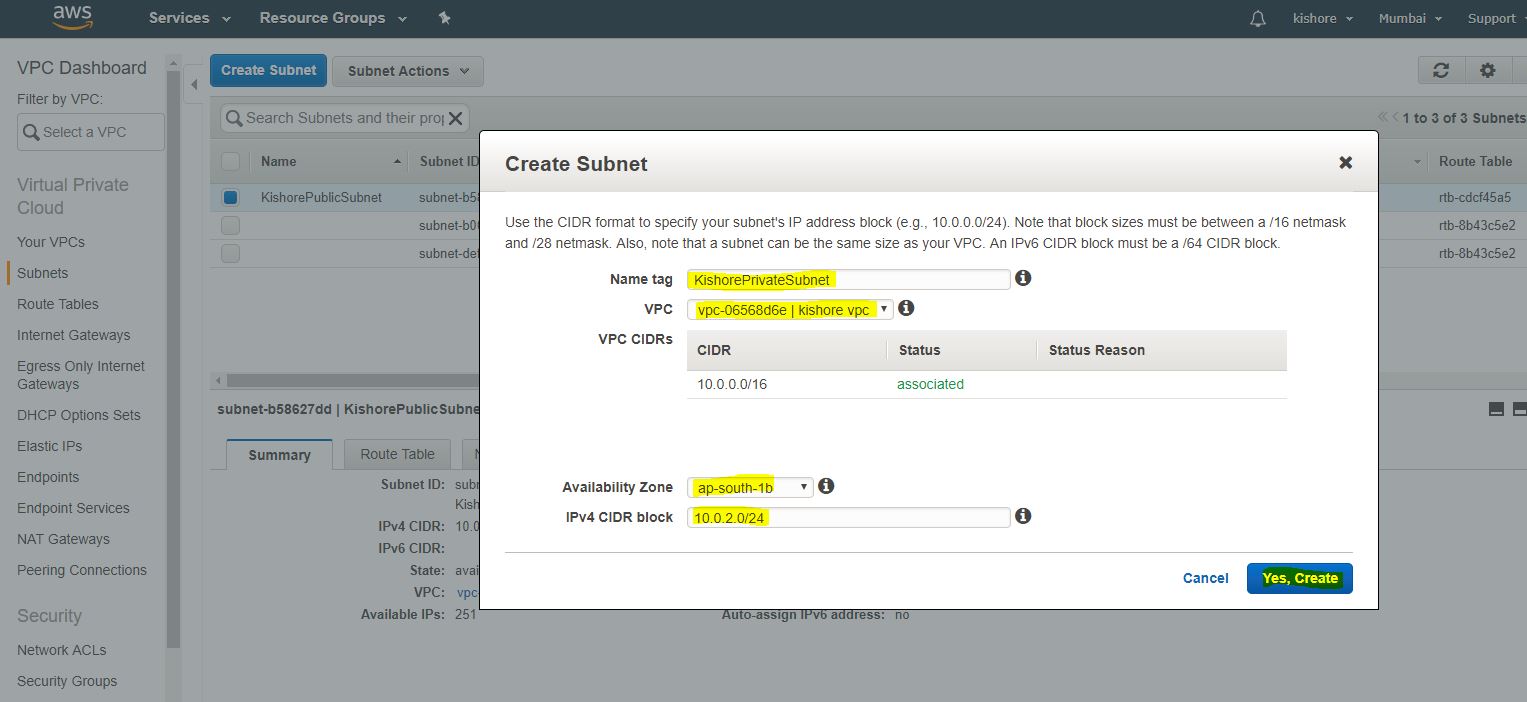Viewport: 1527px width, 702px height.
Task: Open the notifications bell icon
Action: 1258,18
